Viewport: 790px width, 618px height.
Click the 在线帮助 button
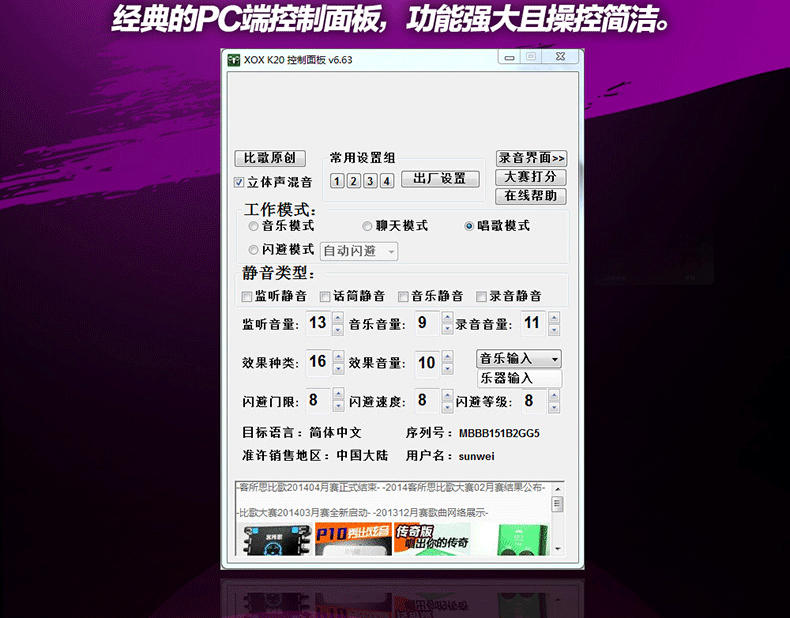tap(531, 196)
